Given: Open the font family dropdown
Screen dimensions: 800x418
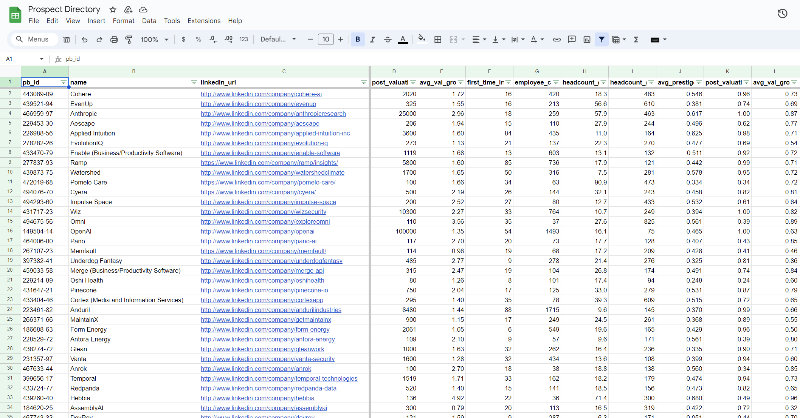Looking at the screenshot, I should coord(278,39).
